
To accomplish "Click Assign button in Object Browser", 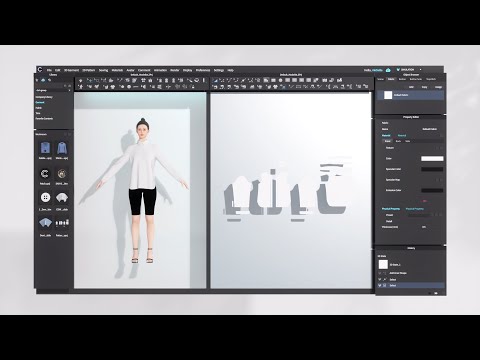I will point(438,87).
